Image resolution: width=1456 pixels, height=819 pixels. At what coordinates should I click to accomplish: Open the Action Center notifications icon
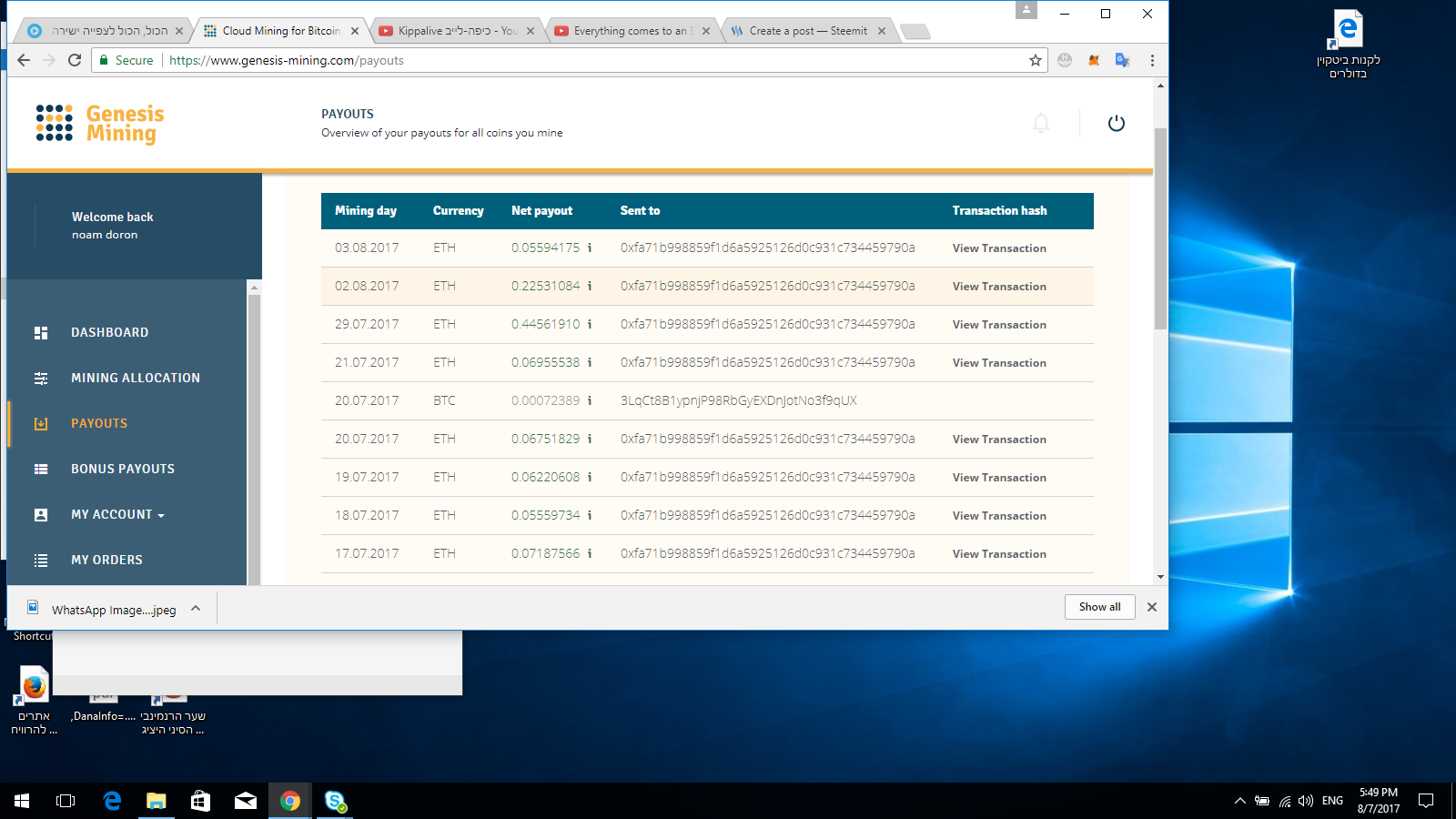(x=1426, y=801)
